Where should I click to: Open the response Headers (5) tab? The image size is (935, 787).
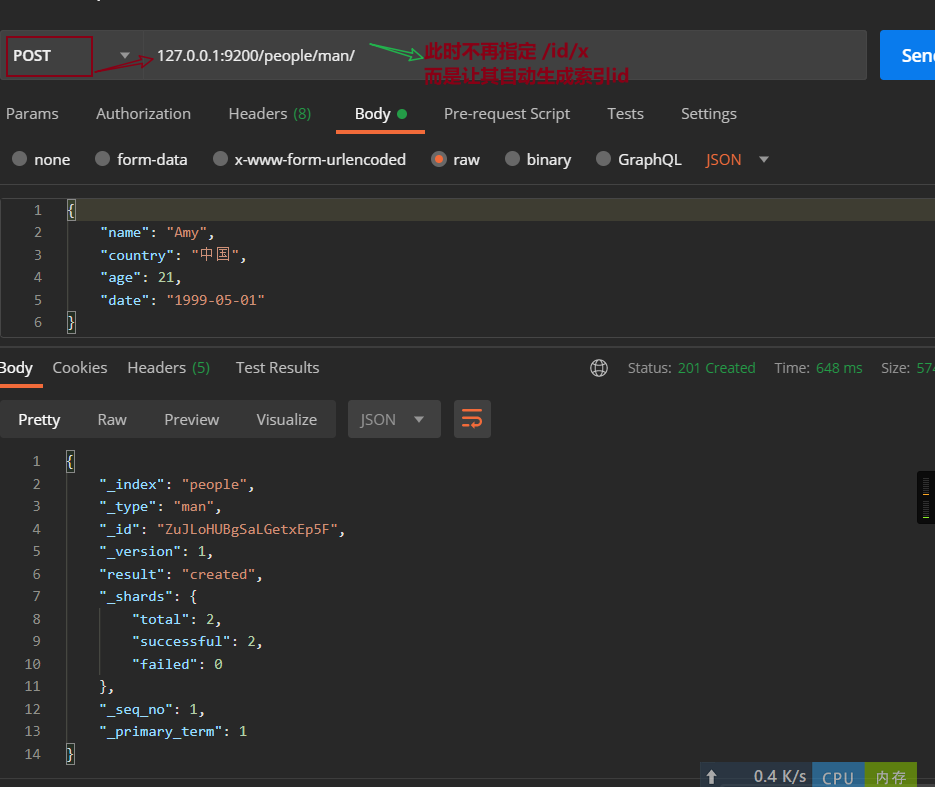click(169, 368)
